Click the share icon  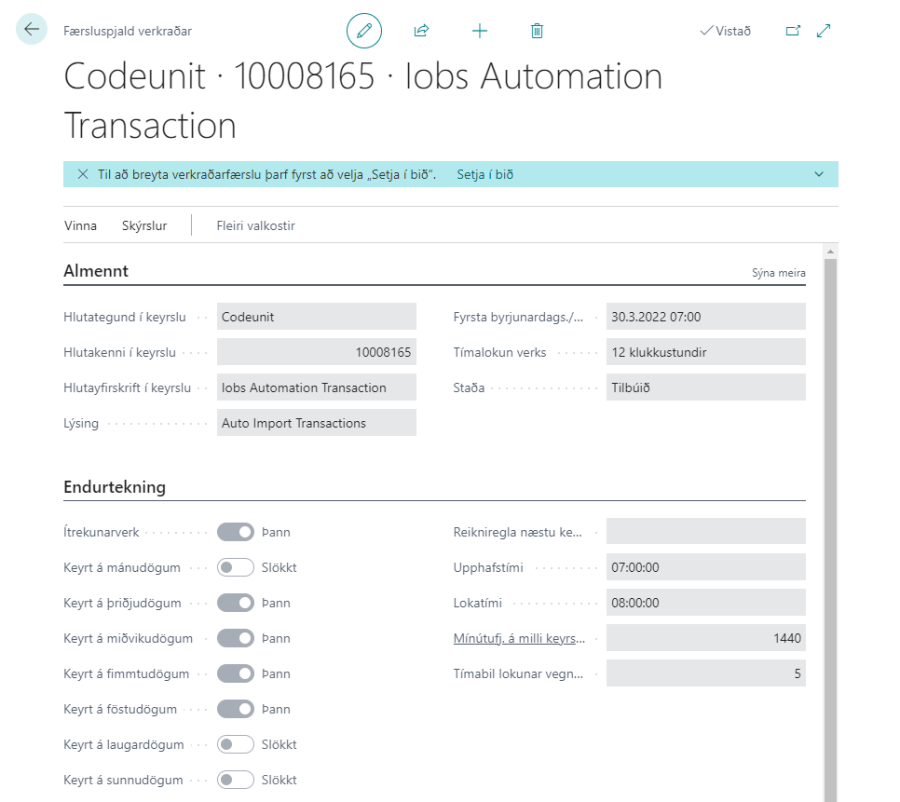pos(421,31)
